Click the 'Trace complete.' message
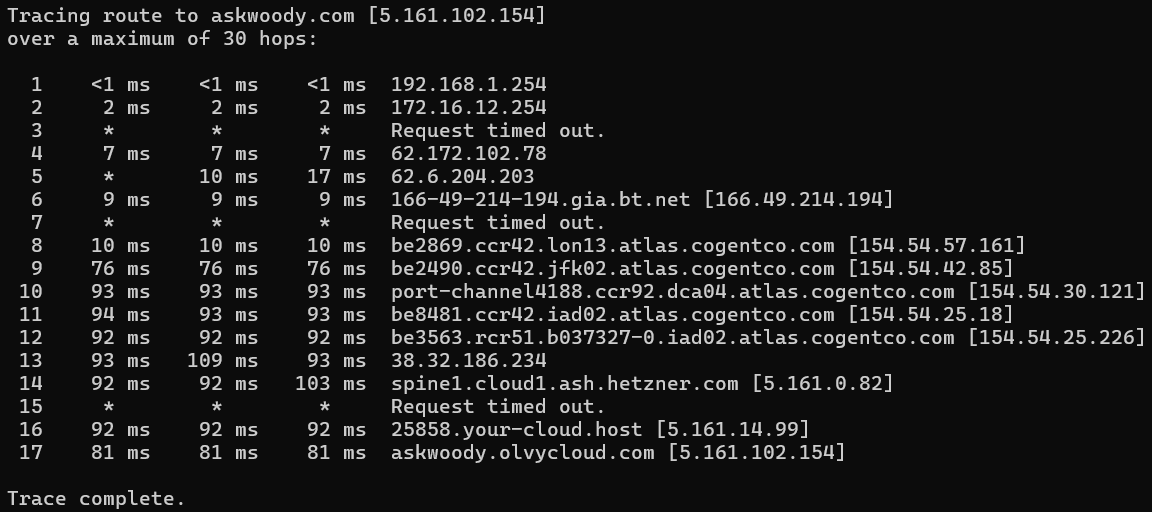1152x512 pixels. pos(96,498)
